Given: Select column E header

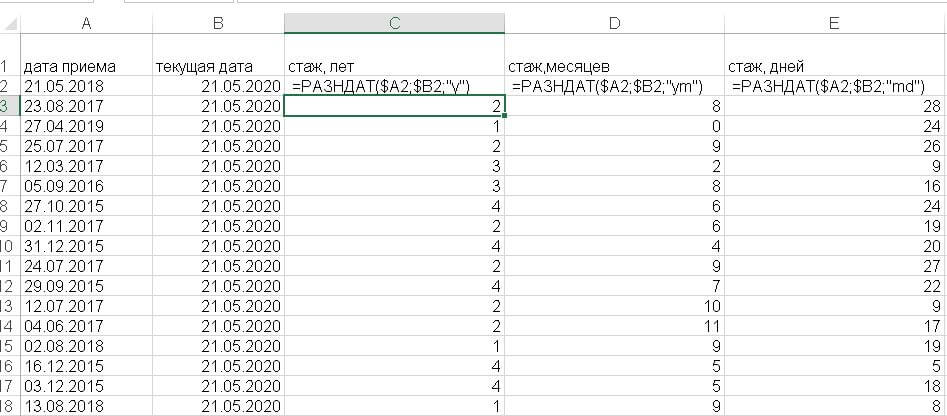Looking at the screenshot, I should point(834,24).
